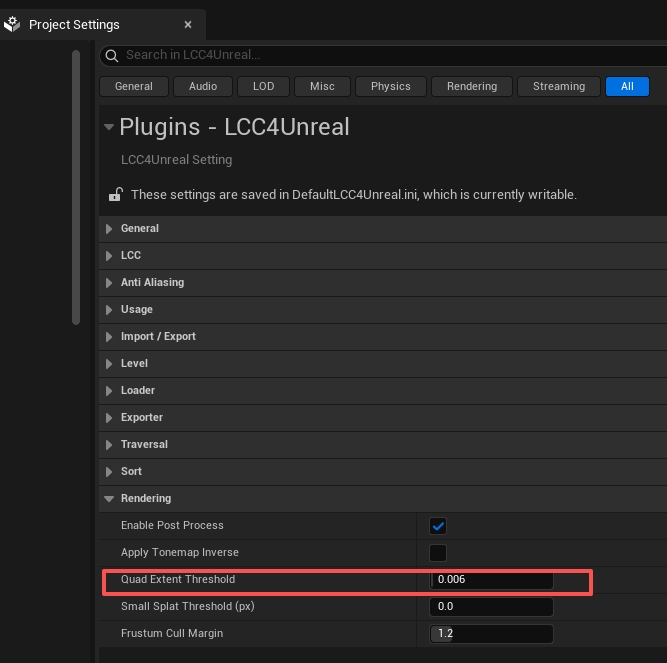Screen dimensions: 667x663
Task: Collapse the Plugins - LCC4Unreal heading
Action: 109,127
